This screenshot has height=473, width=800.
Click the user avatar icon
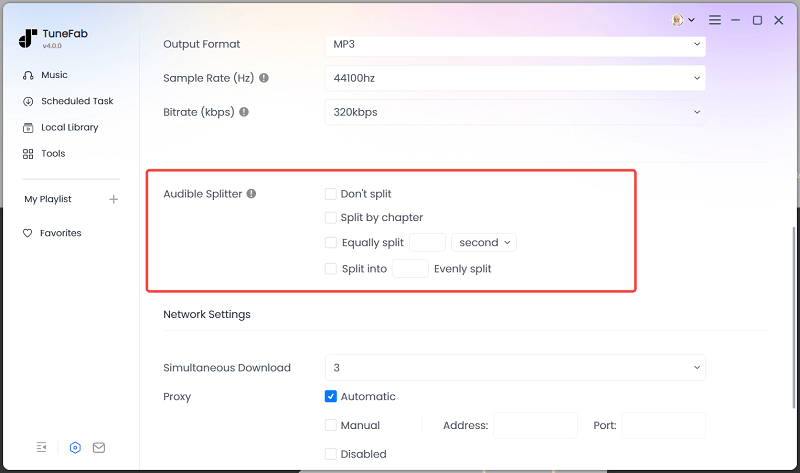(x=679, y=20)
